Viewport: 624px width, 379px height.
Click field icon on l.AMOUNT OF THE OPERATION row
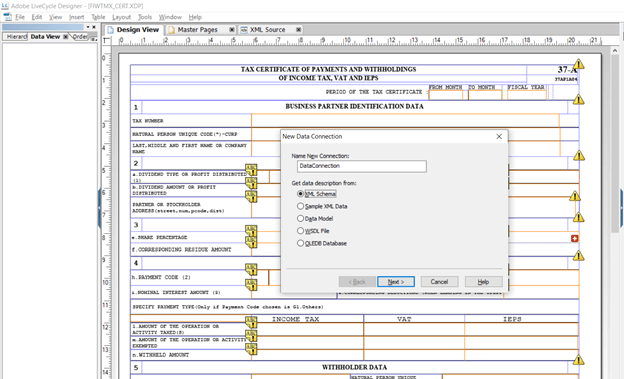[251, 335]
